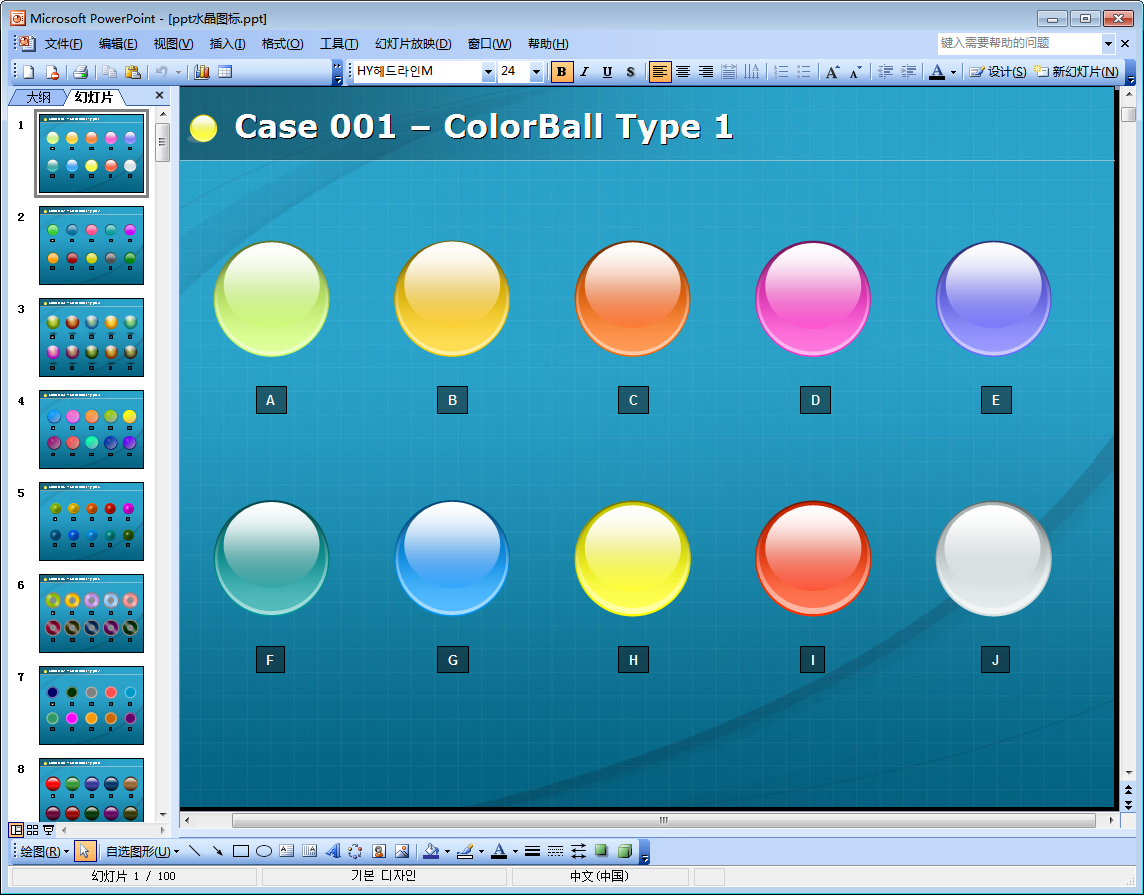Enable center text alignment

click(x=683, y=72)
